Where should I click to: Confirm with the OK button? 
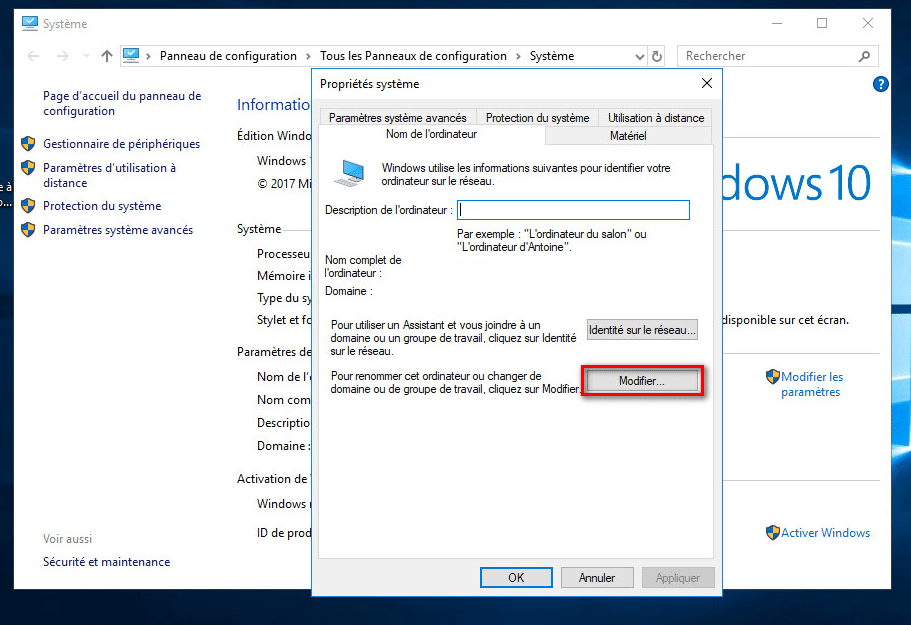(516, 577)
